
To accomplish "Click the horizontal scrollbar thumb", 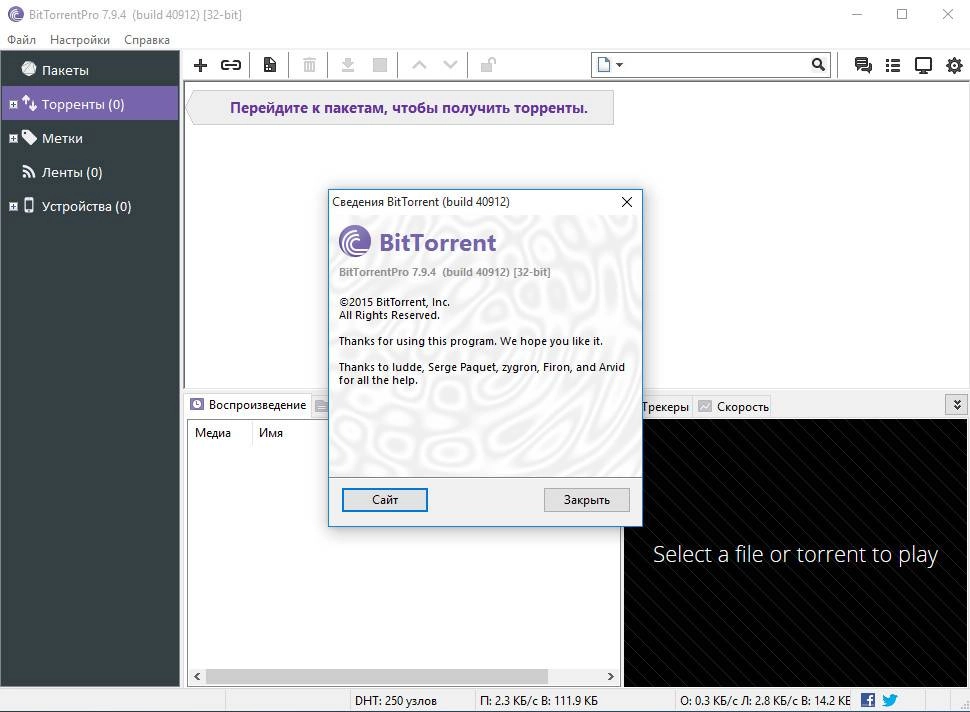I will [377, 676].
